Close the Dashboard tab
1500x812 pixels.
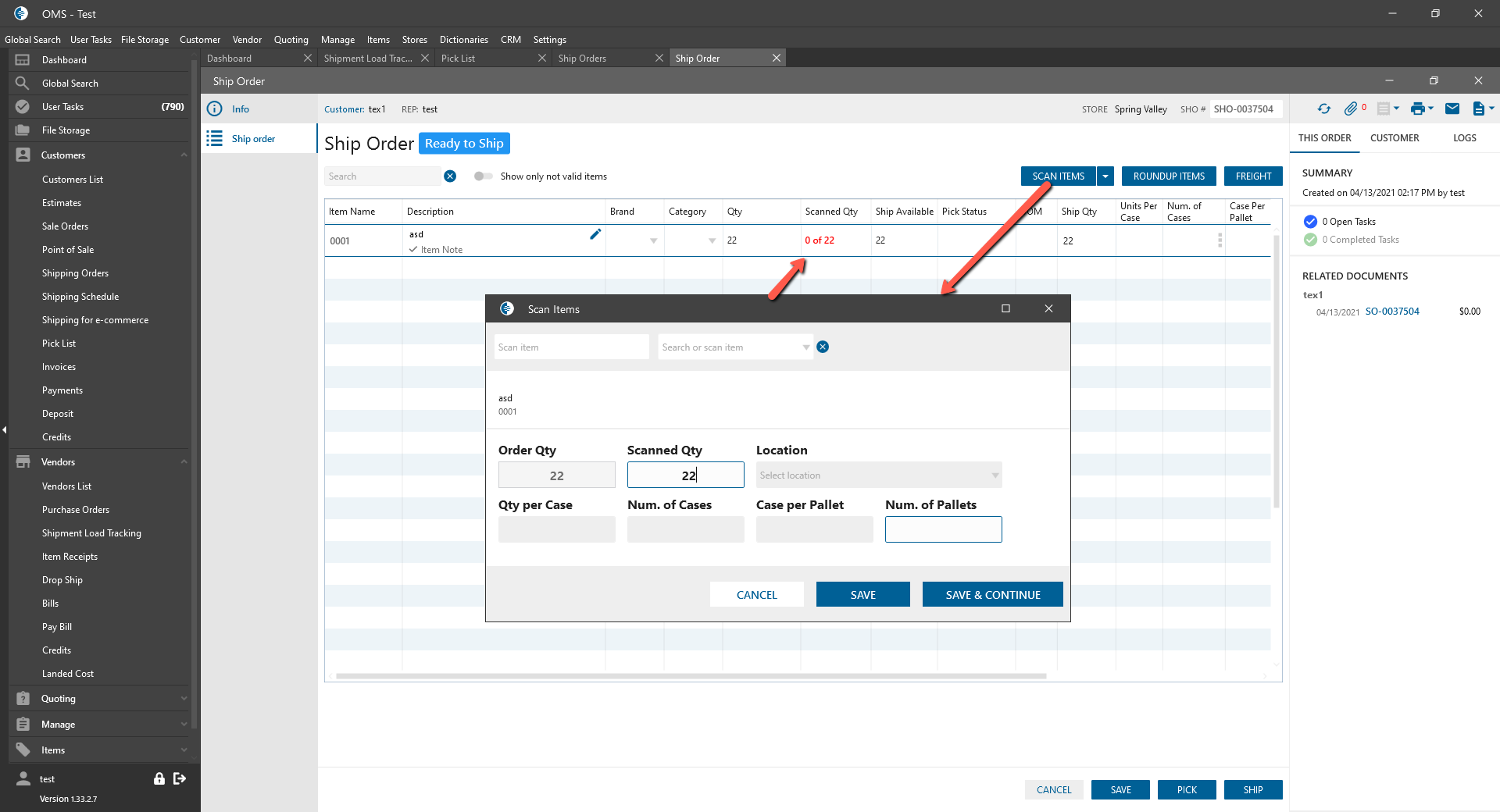click(308, 59)
